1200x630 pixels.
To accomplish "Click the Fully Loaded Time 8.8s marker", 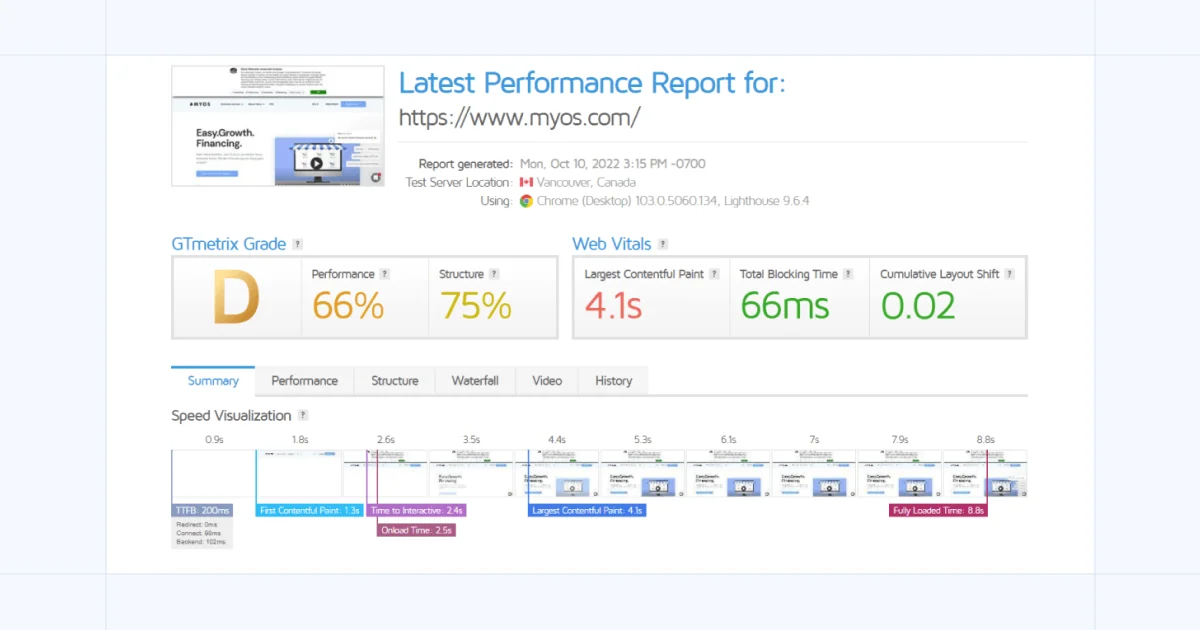I will [x=939, y=510].
